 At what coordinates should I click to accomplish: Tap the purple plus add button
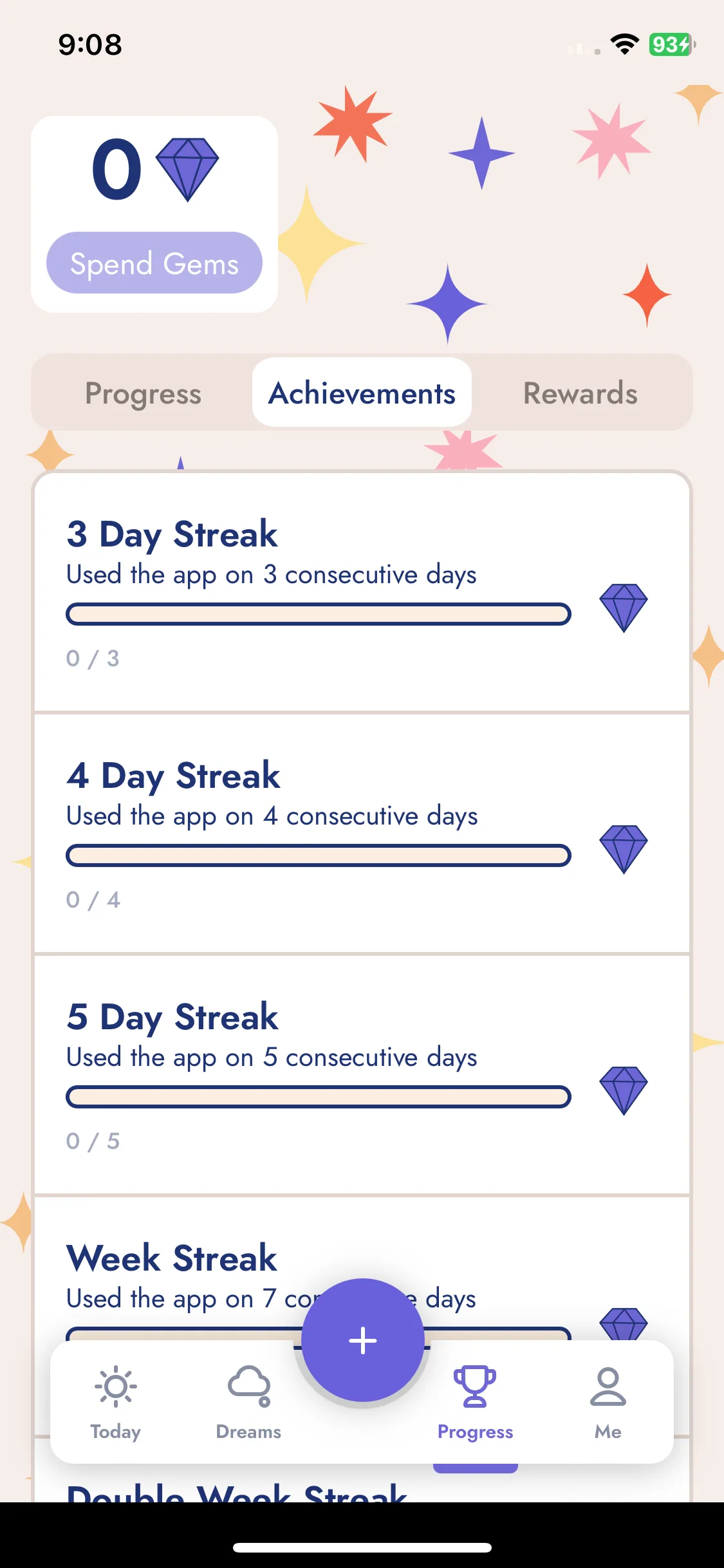(x=363, y=1340)
